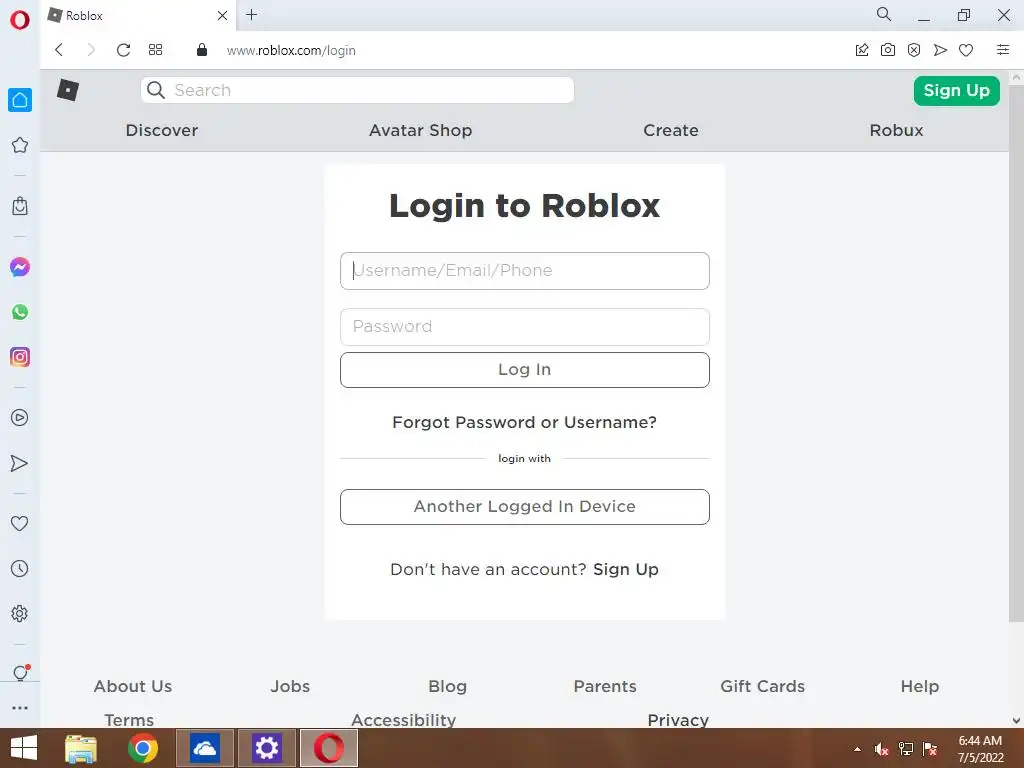The width and height of the screenshot is (1024, 768).
Task: Open Opera sidebar history clock icon
Action: 20,569
